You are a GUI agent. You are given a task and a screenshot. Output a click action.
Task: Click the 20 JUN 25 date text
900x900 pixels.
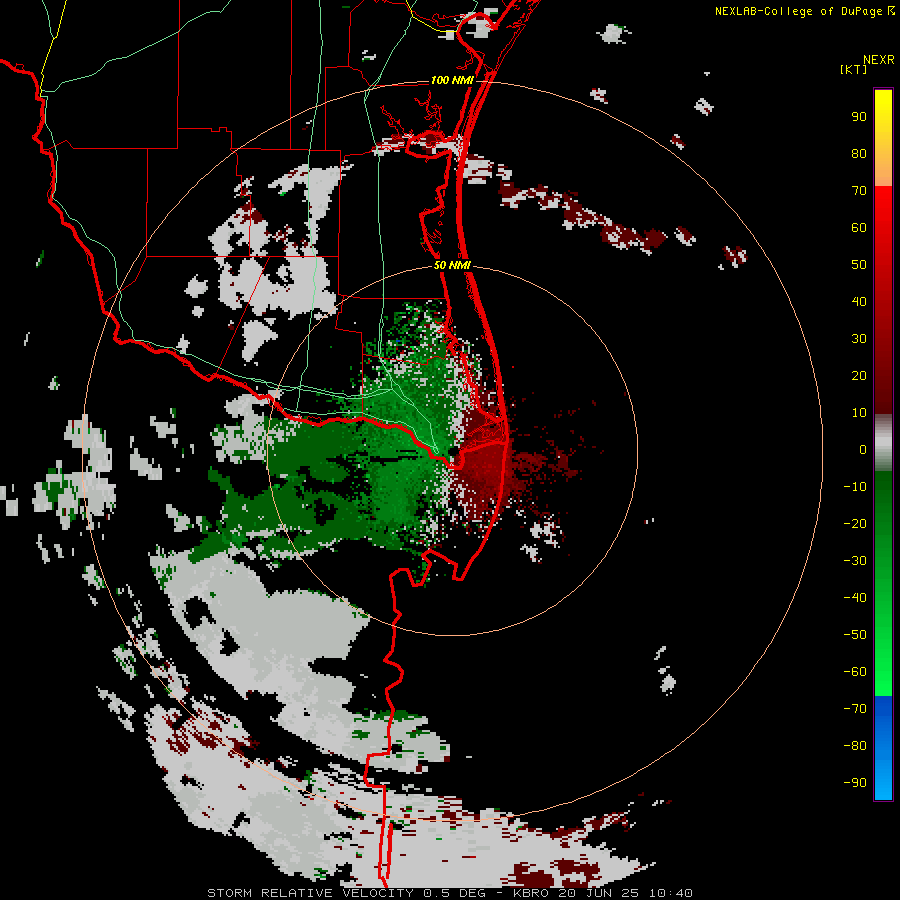(x=599, y=893)
